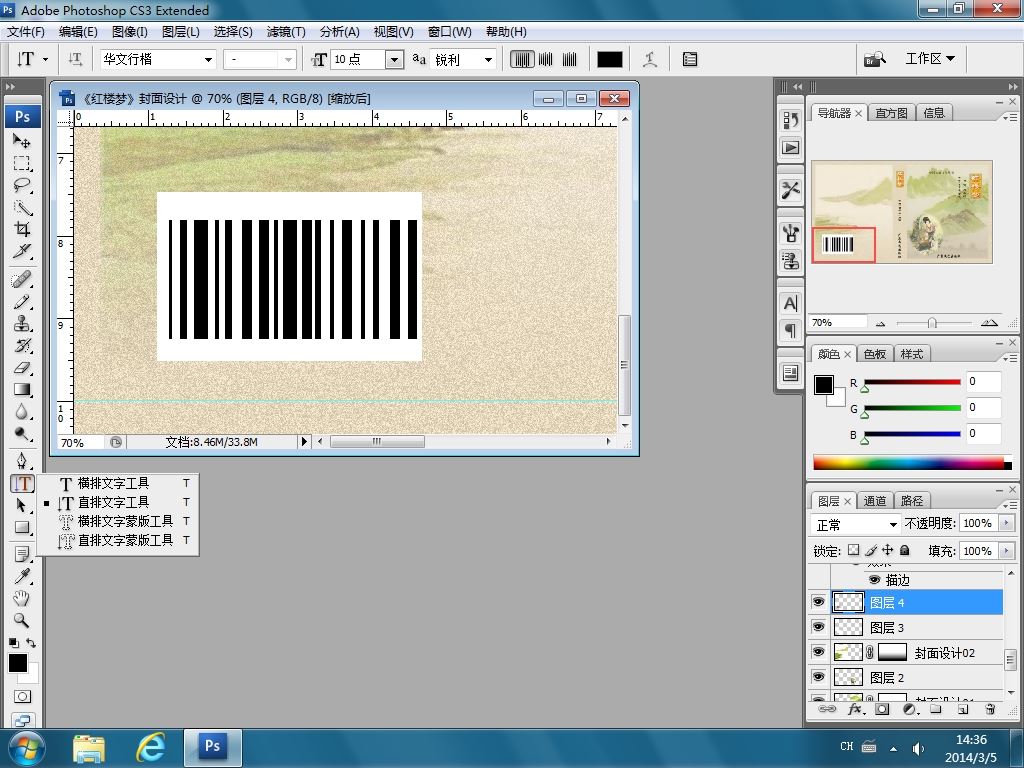Open the History panel from the dock
1024x768 pixels.
[x=790, y=120]
